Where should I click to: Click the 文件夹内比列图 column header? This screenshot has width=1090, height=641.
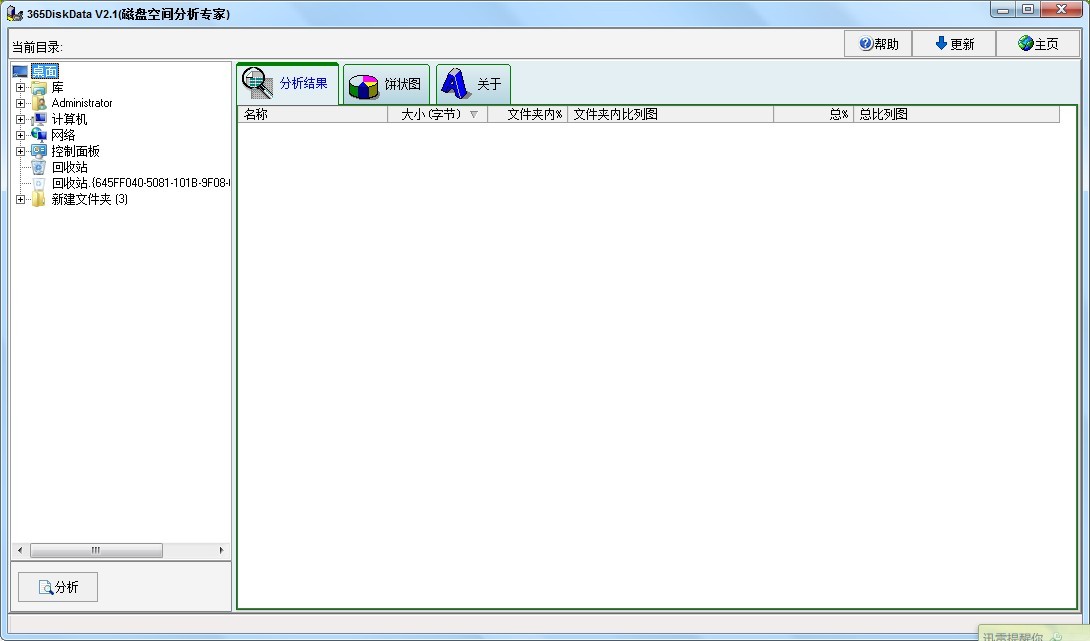click(x=670, y=114)
